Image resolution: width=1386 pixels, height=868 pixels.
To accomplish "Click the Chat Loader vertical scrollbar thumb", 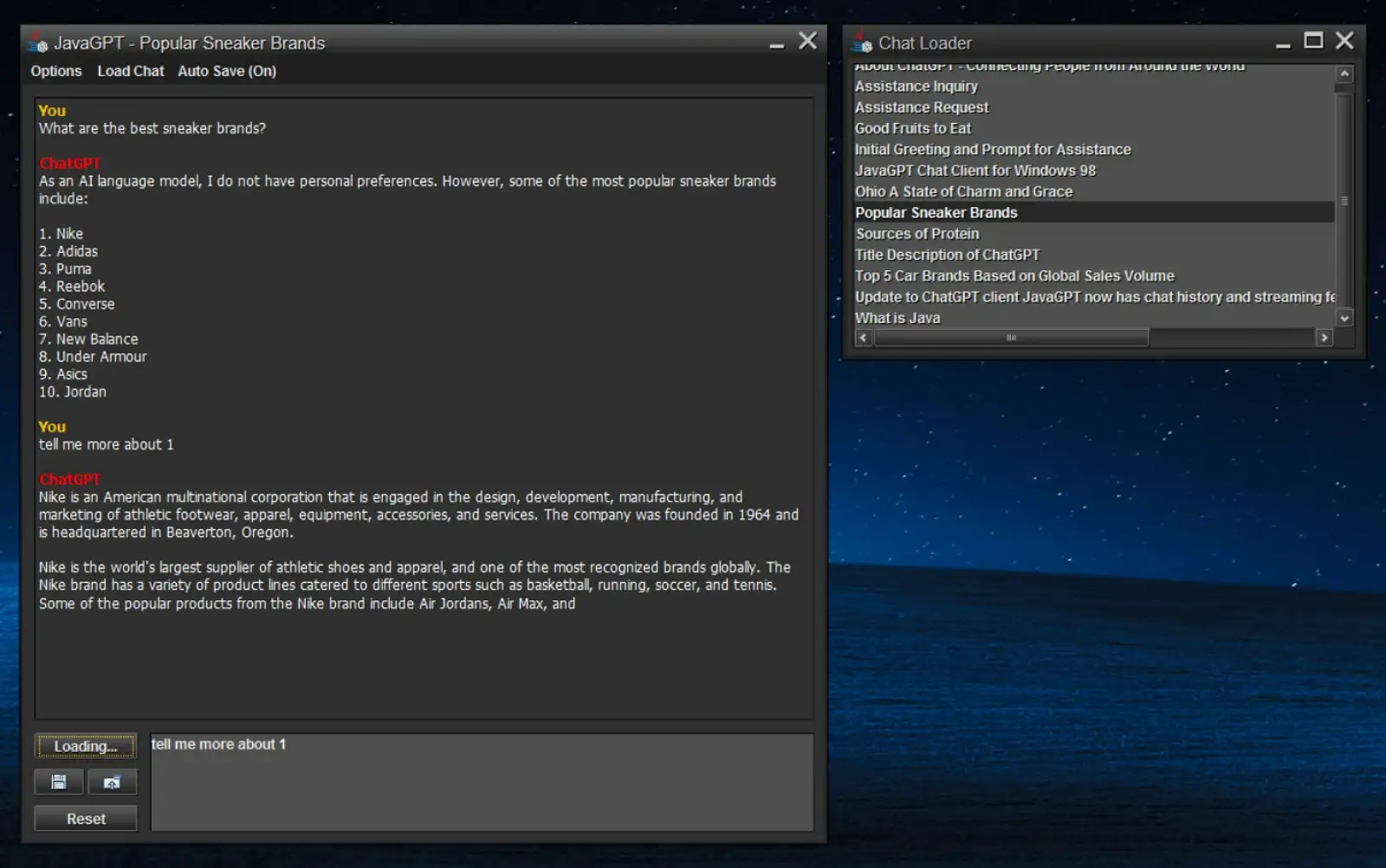I will (1344, 201).
